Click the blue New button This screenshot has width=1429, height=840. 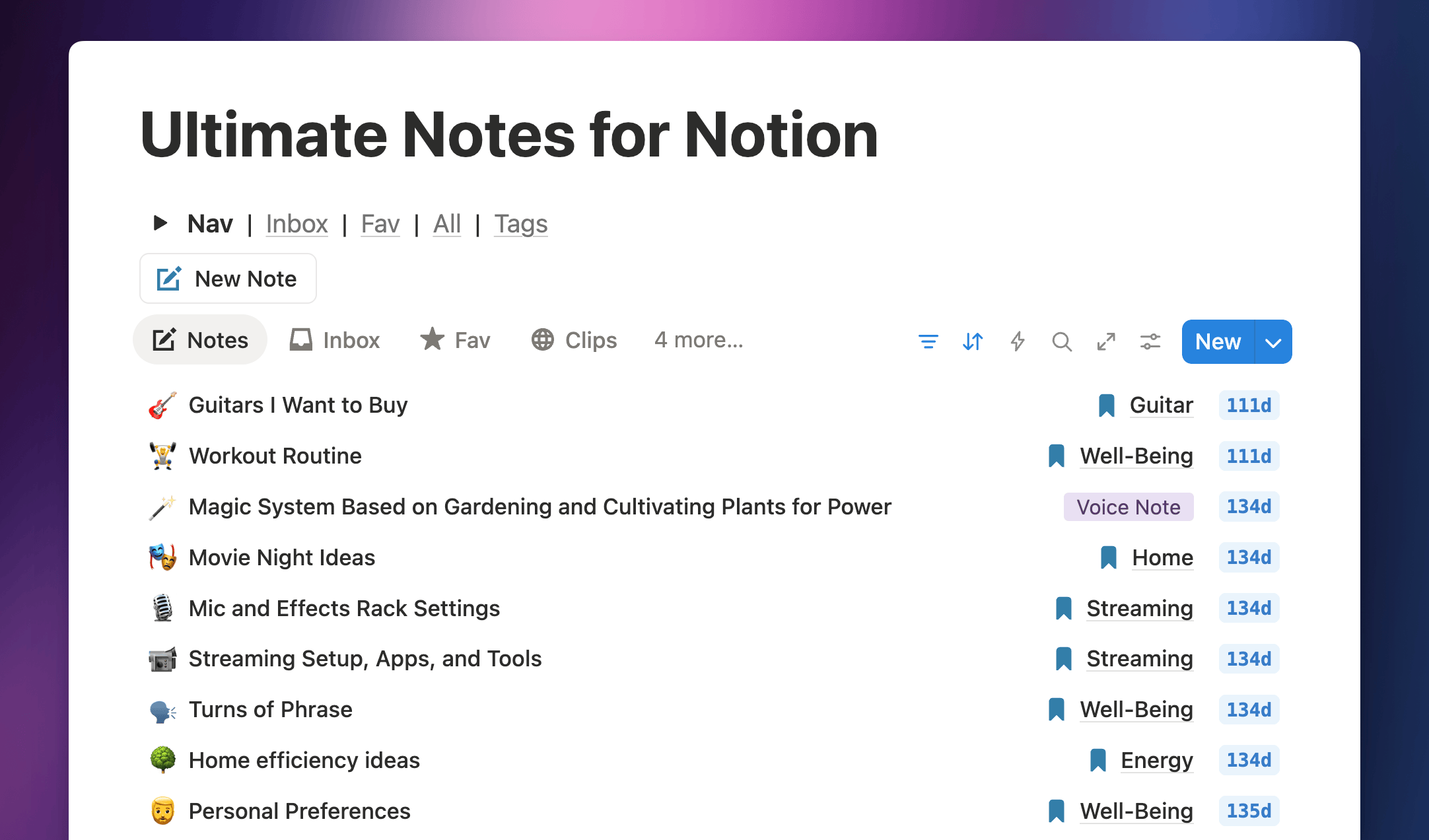tap(1218, 342)
